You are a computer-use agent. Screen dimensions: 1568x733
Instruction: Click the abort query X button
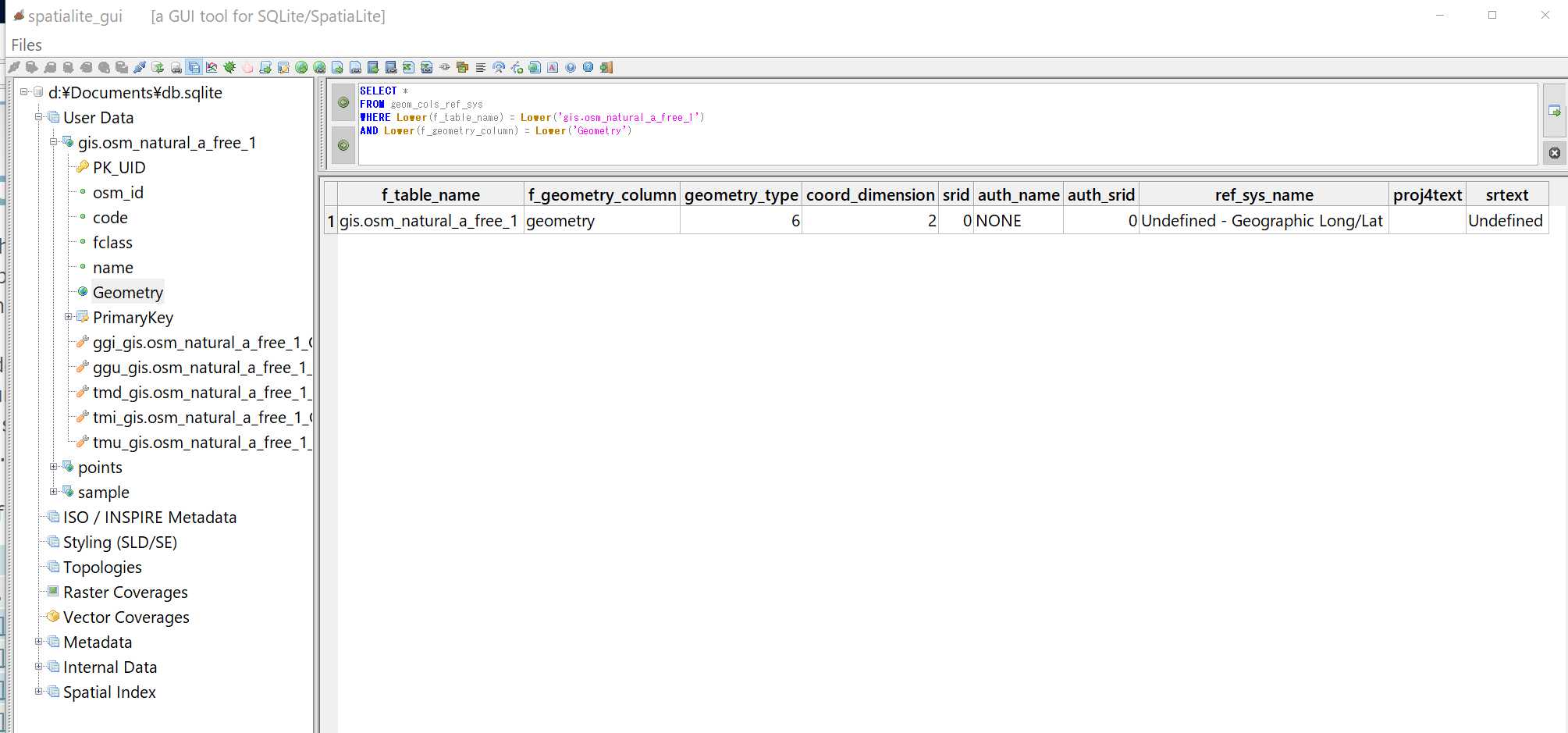pos(1554,153)
